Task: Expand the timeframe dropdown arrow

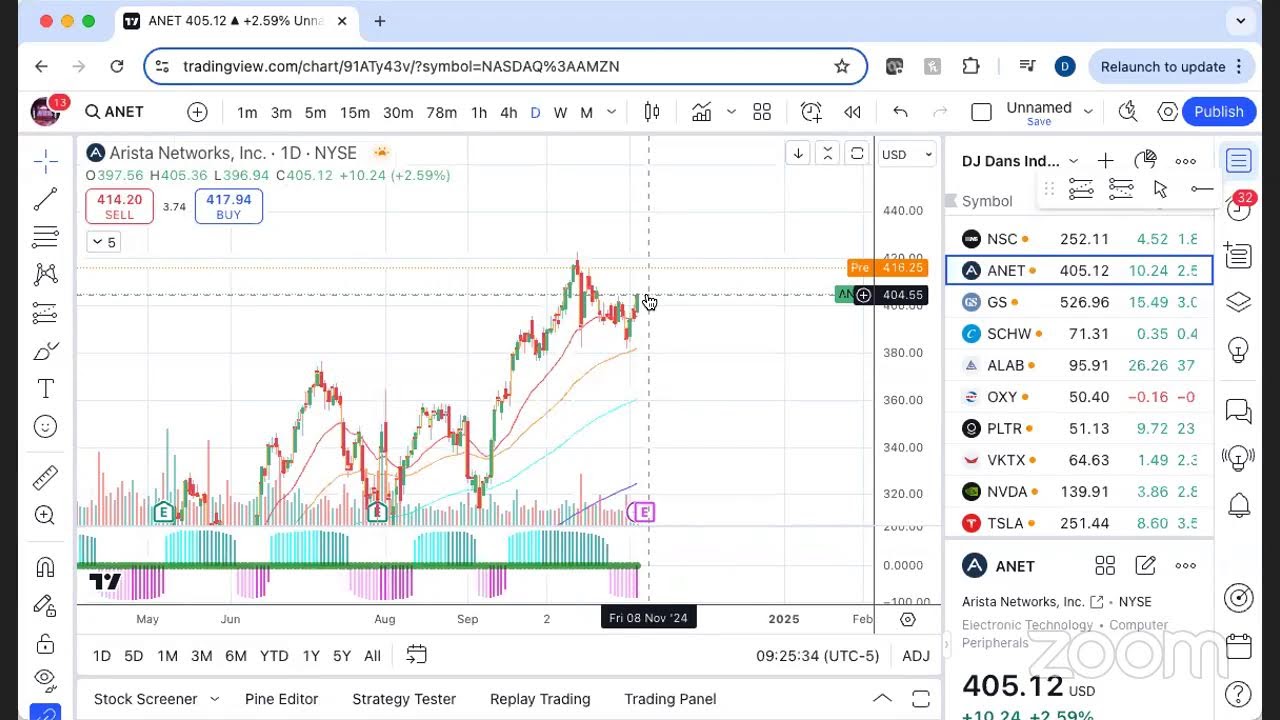Action: pos(612,112)
